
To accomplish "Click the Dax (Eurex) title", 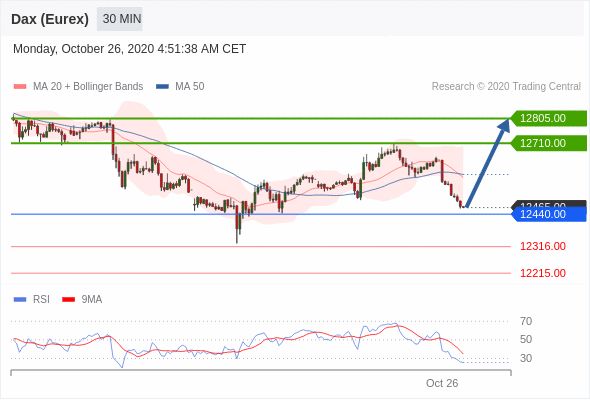I will pos(50,19).
